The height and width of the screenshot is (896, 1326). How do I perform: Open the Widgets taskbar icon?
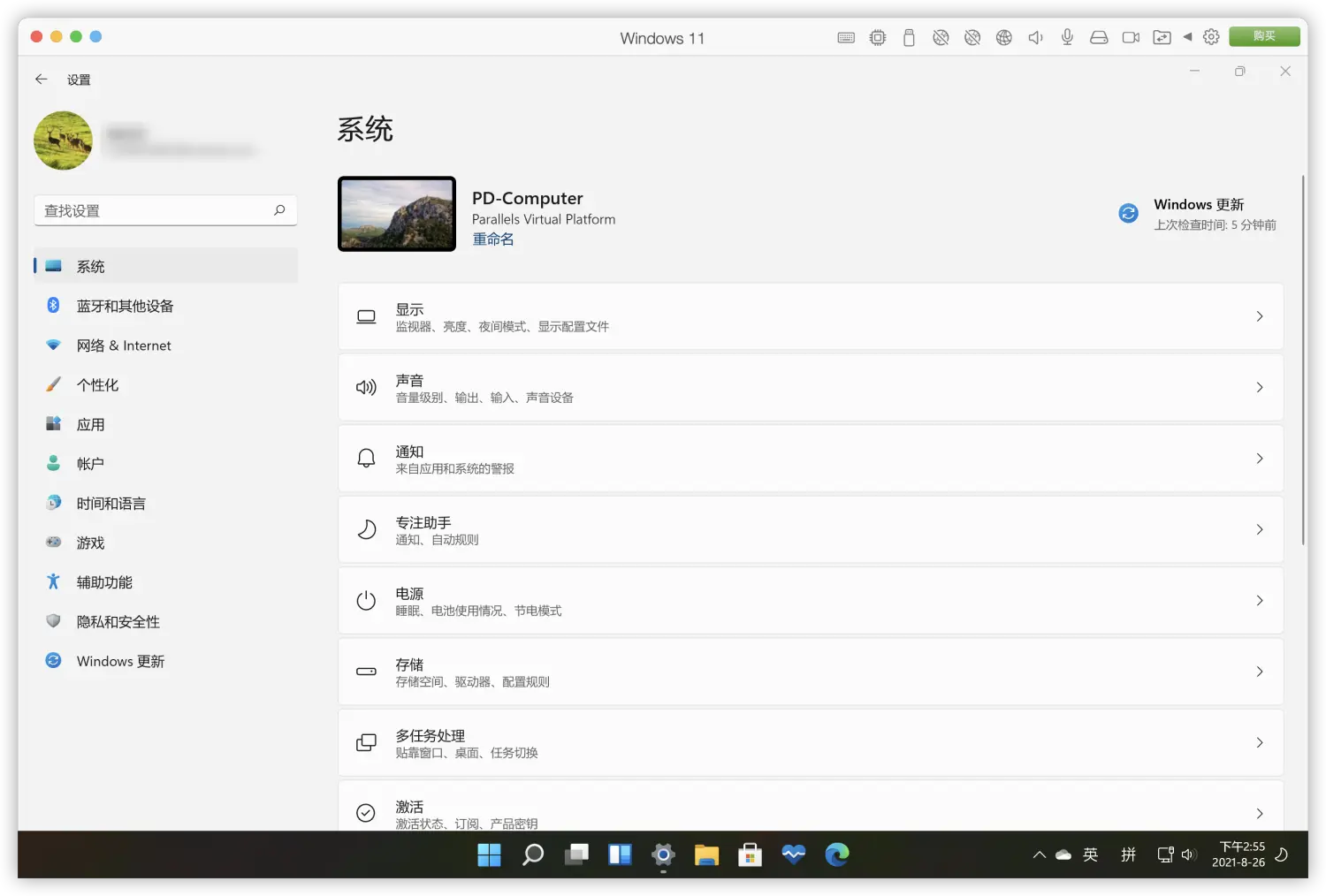[620, 854]
